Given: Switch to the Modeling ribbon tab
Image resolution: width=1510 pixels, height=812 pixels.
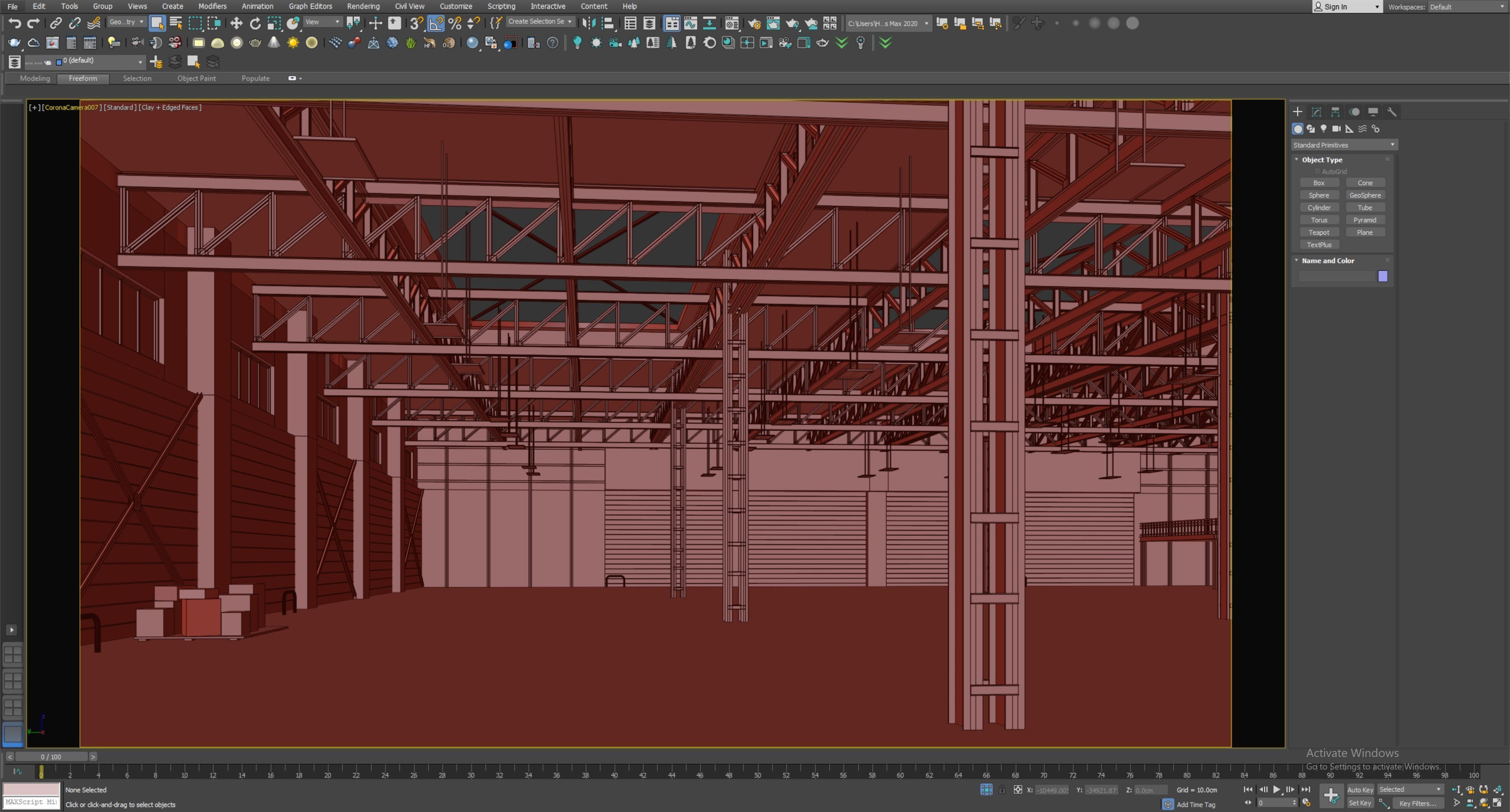Looking at the screenshot, I should coord(35,78).
